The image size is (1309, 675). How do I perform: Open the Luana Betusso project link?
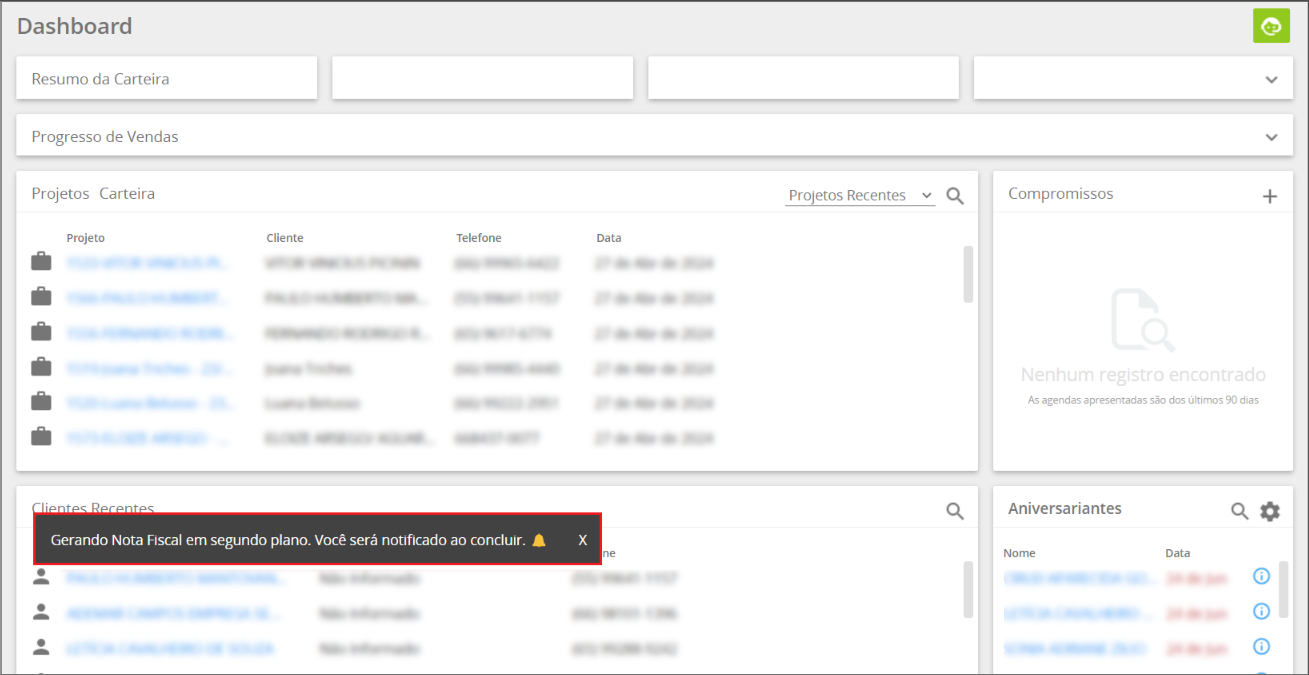click(149, 403)
